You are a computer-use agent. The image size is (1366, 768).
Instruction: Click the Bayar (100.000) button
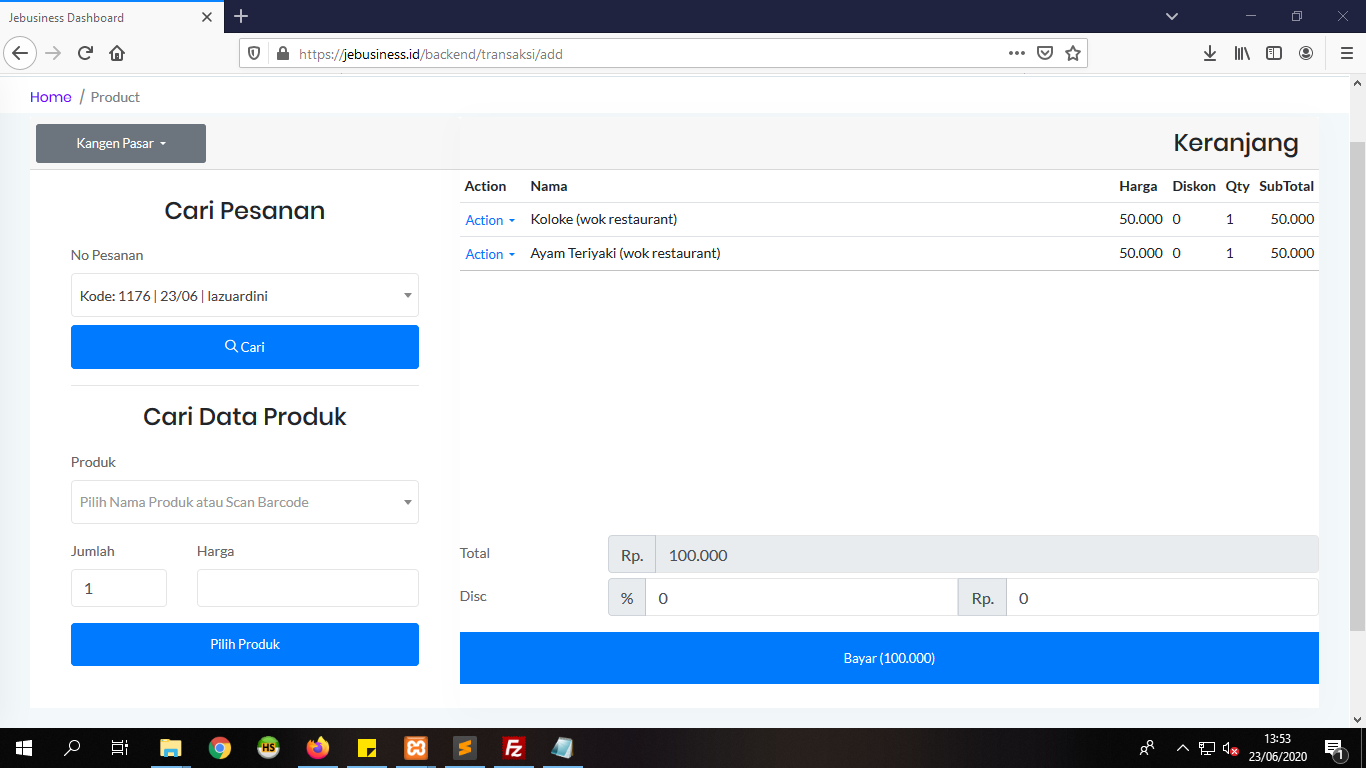point(889,658)
